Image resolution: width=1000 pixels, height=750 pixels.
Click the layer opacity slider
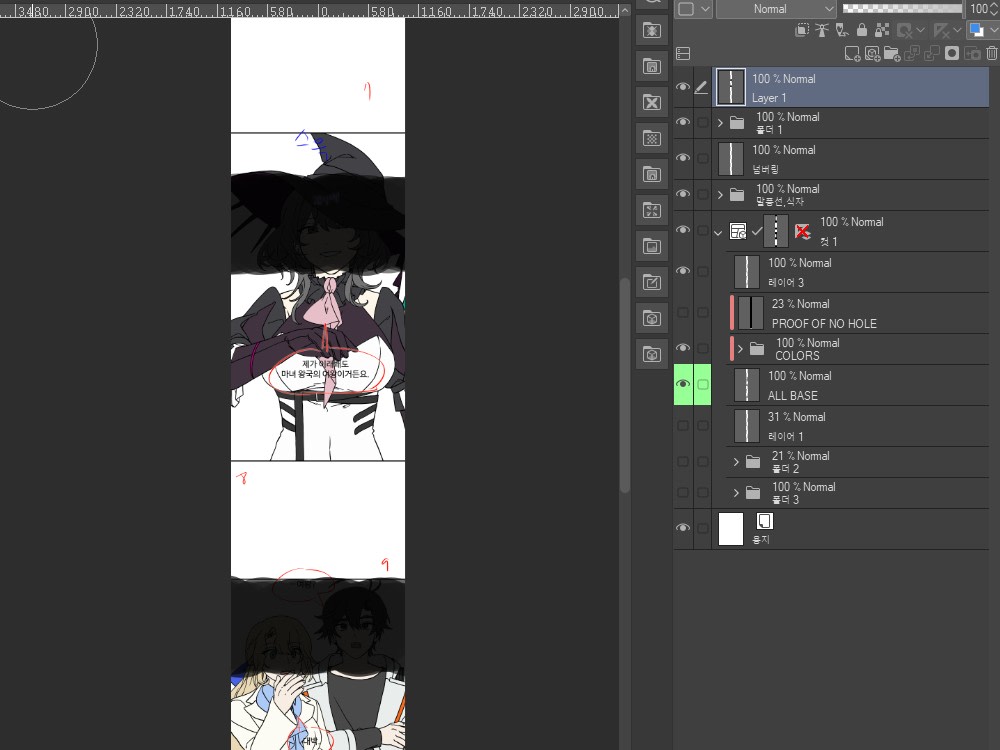(x=902, y=8)
